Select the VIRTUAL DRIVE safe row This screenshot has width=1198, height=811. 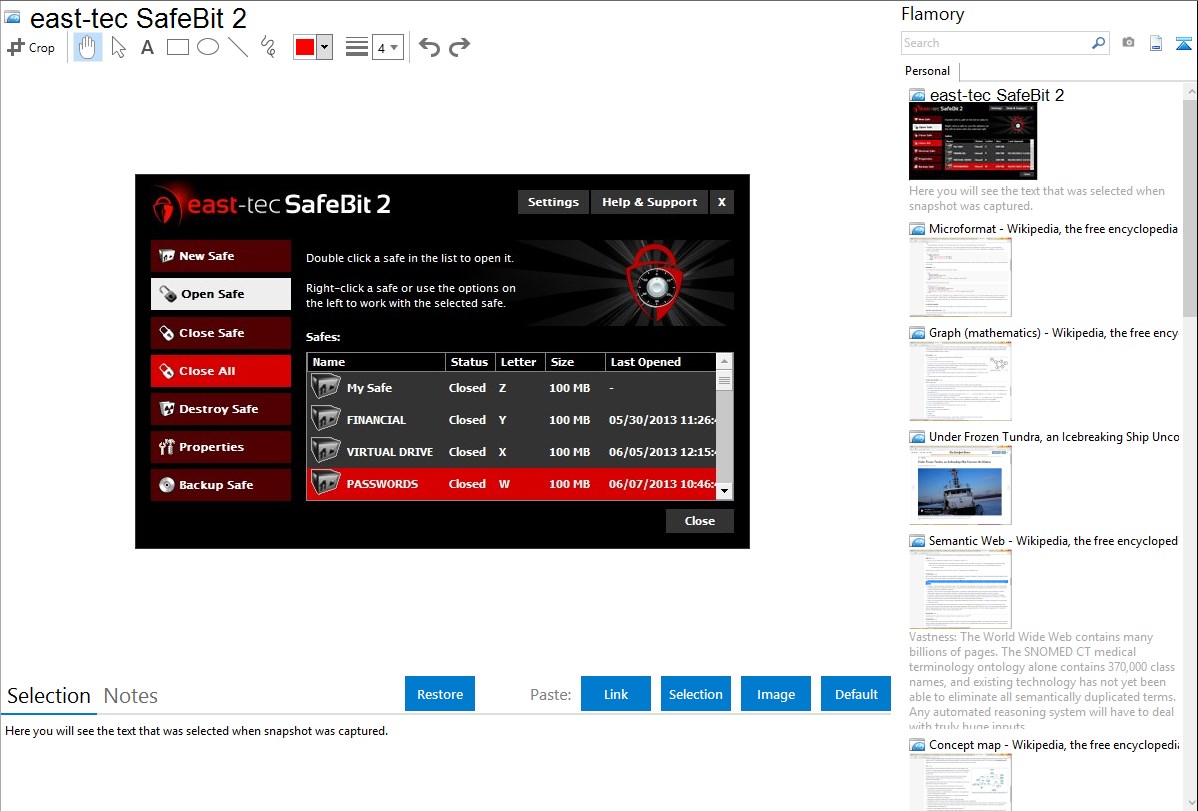coord(512,452)
